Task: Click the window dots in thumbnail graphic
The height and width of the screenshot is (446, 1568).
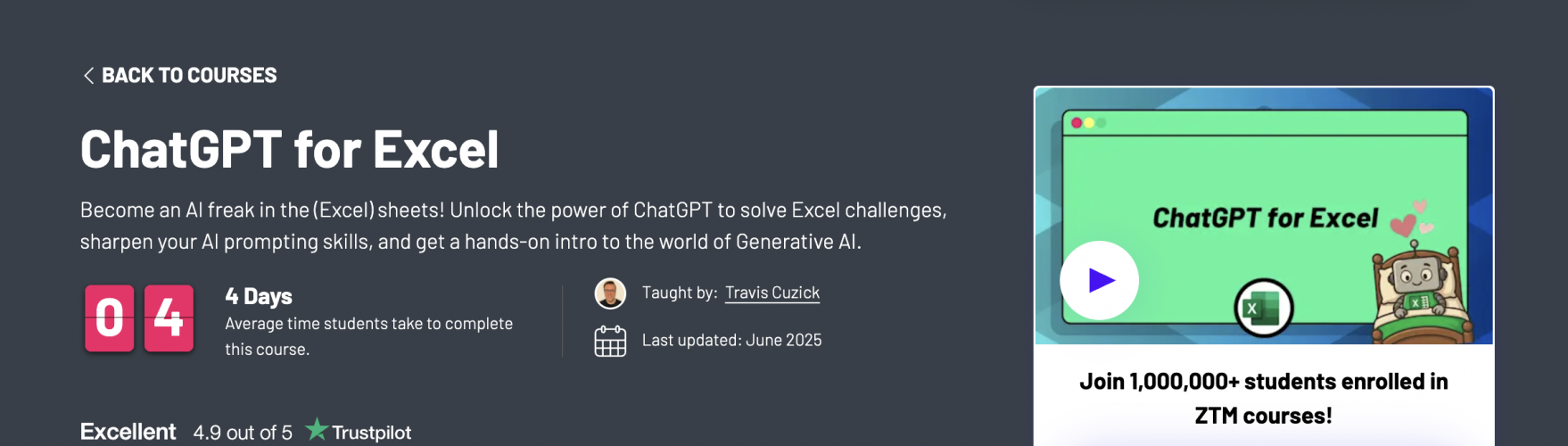Action: click(1088, 123)
